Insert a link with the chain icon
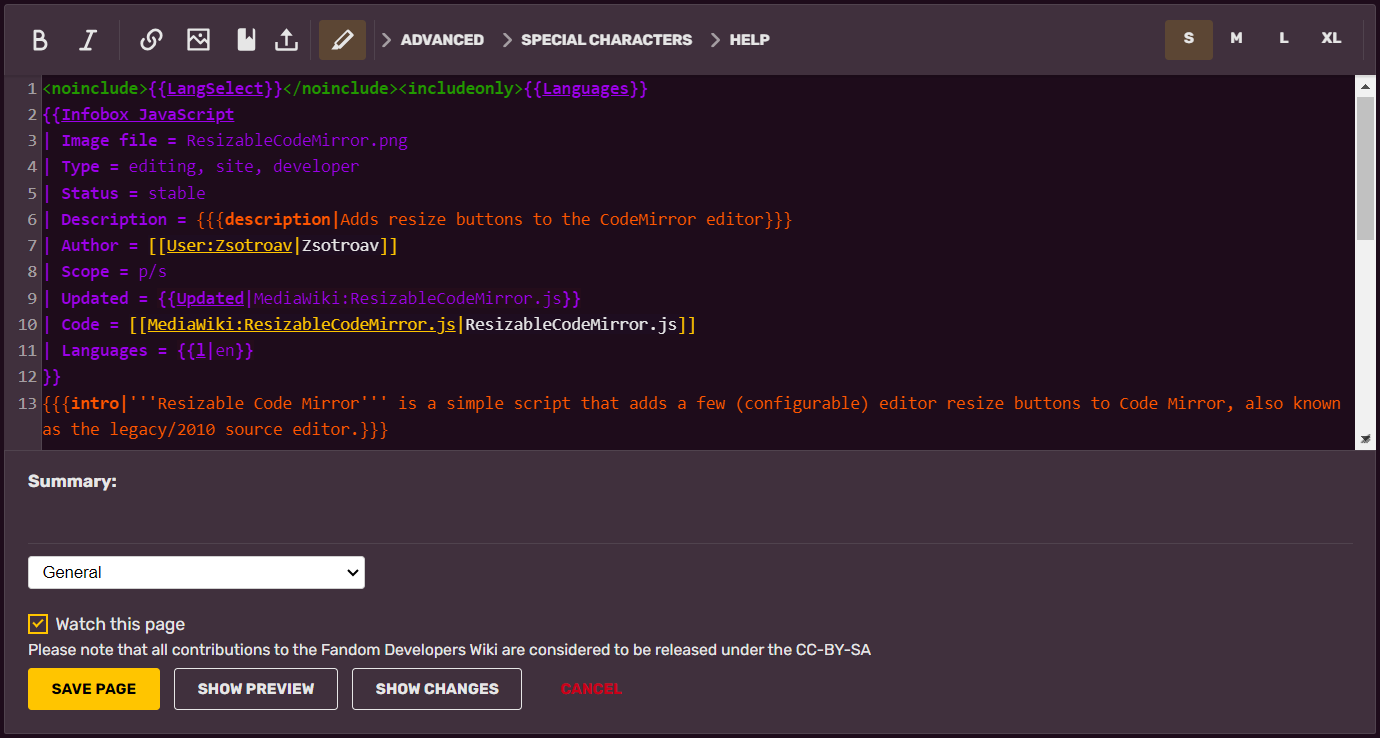This screenshot has height=738, width=1380. [151, 40]
